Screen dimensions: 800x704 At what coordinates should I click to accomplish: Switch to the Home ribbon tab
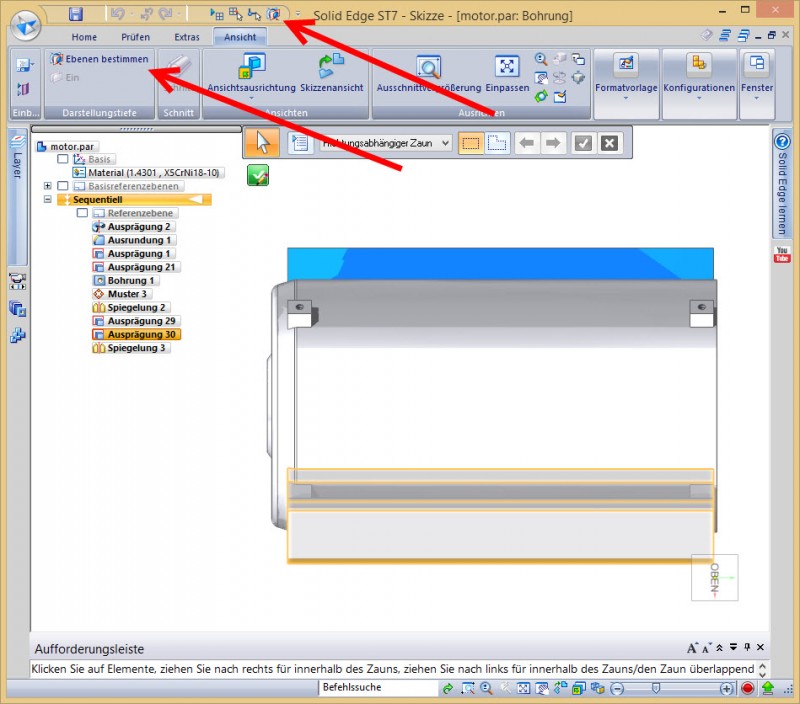pyautogui.click(x=84, y=37)
